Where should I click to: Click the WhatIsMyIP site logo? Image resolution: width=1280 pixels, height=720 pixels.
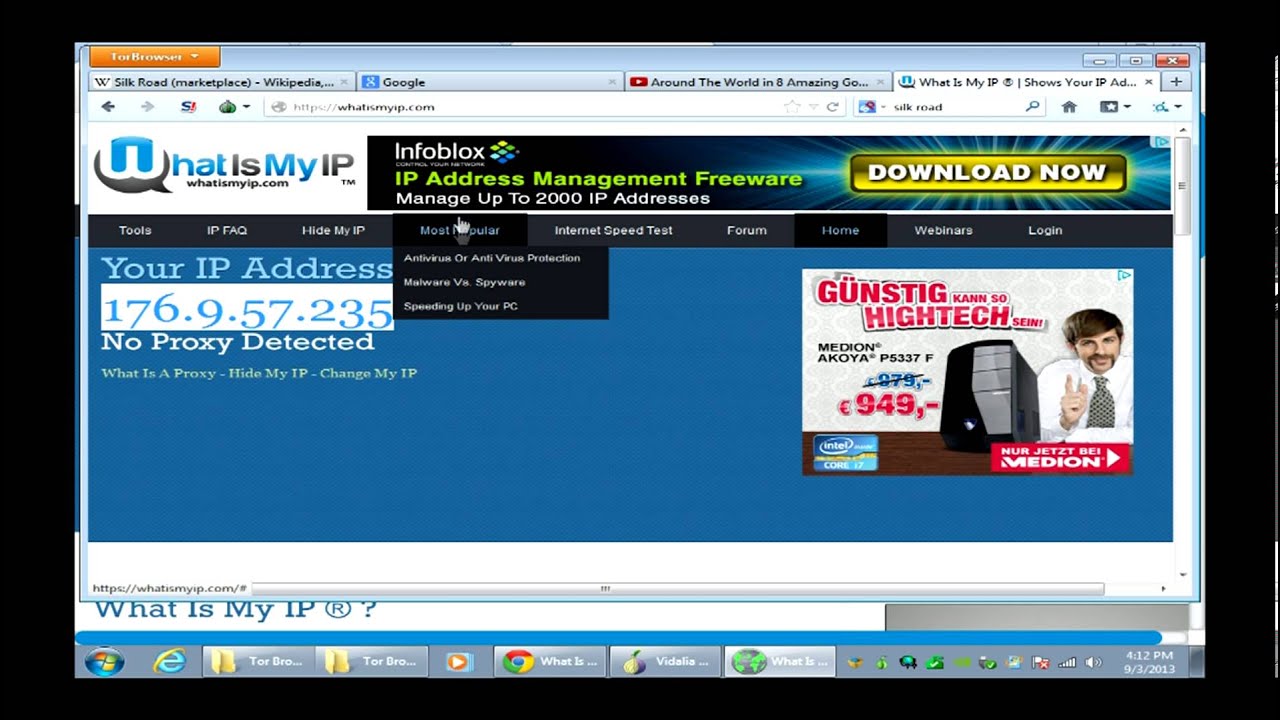[225, 166]
